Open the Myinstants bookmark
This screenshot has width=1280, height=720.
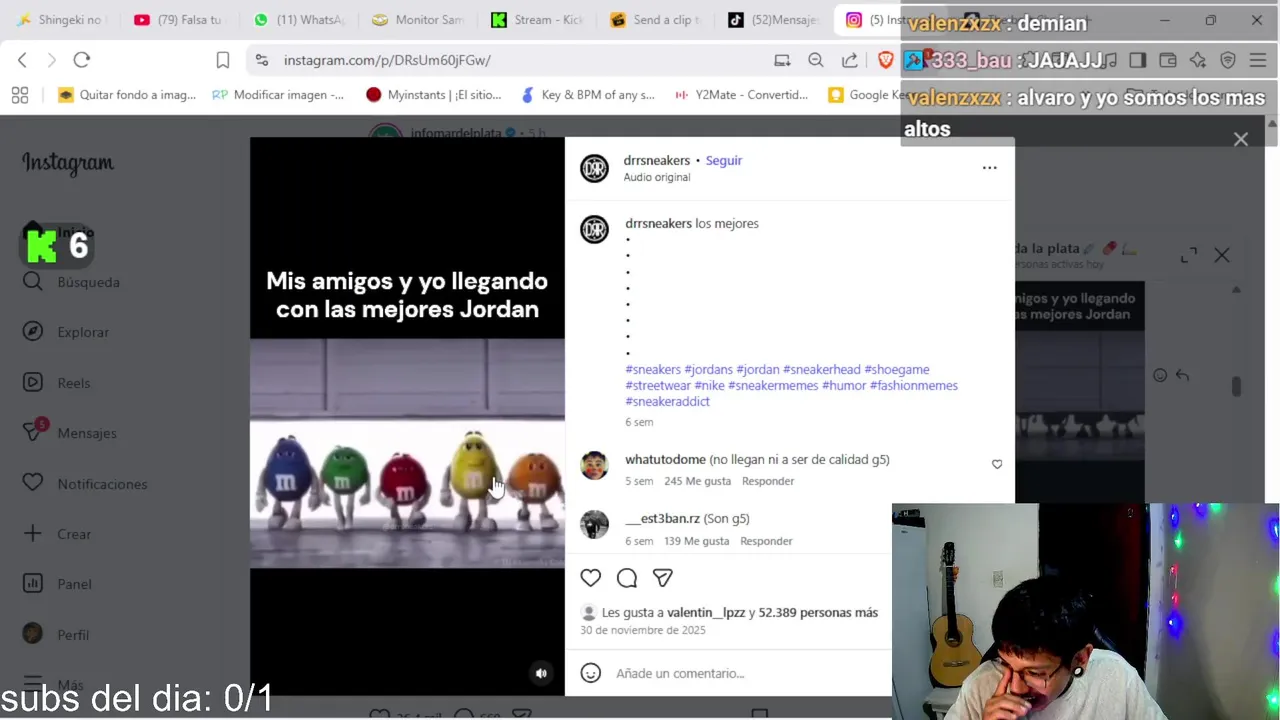pyautogui.click(x=433, y=95)
